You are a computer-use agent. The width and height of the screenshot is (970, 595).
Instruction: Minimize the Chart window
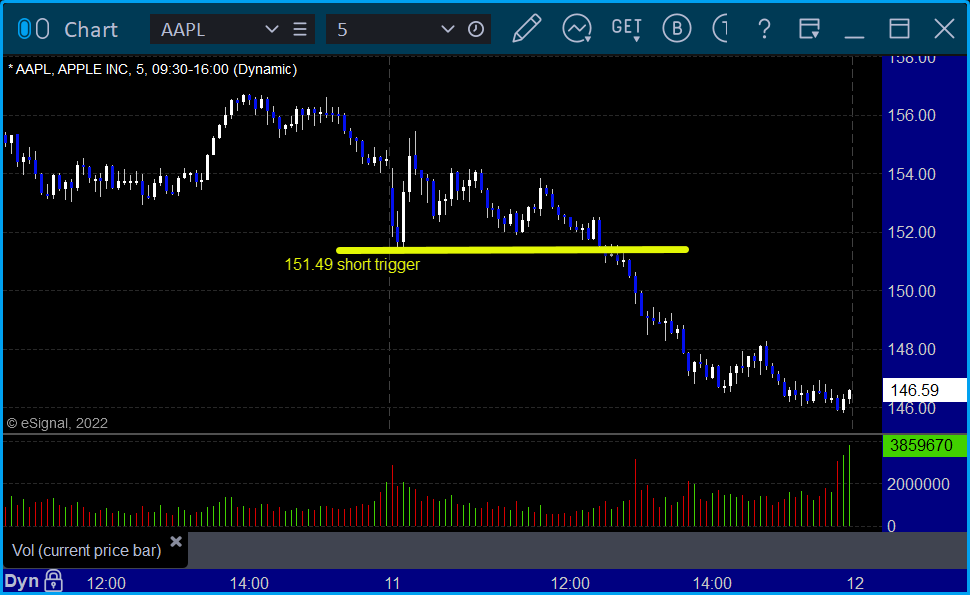tap(854, 36)
